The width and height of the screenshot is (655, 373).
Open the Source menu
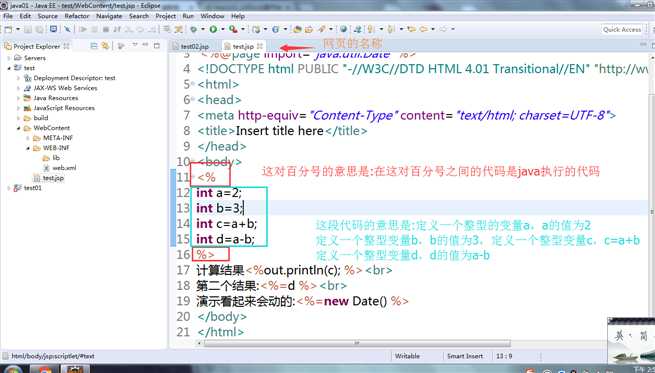(x=48, y=16)
